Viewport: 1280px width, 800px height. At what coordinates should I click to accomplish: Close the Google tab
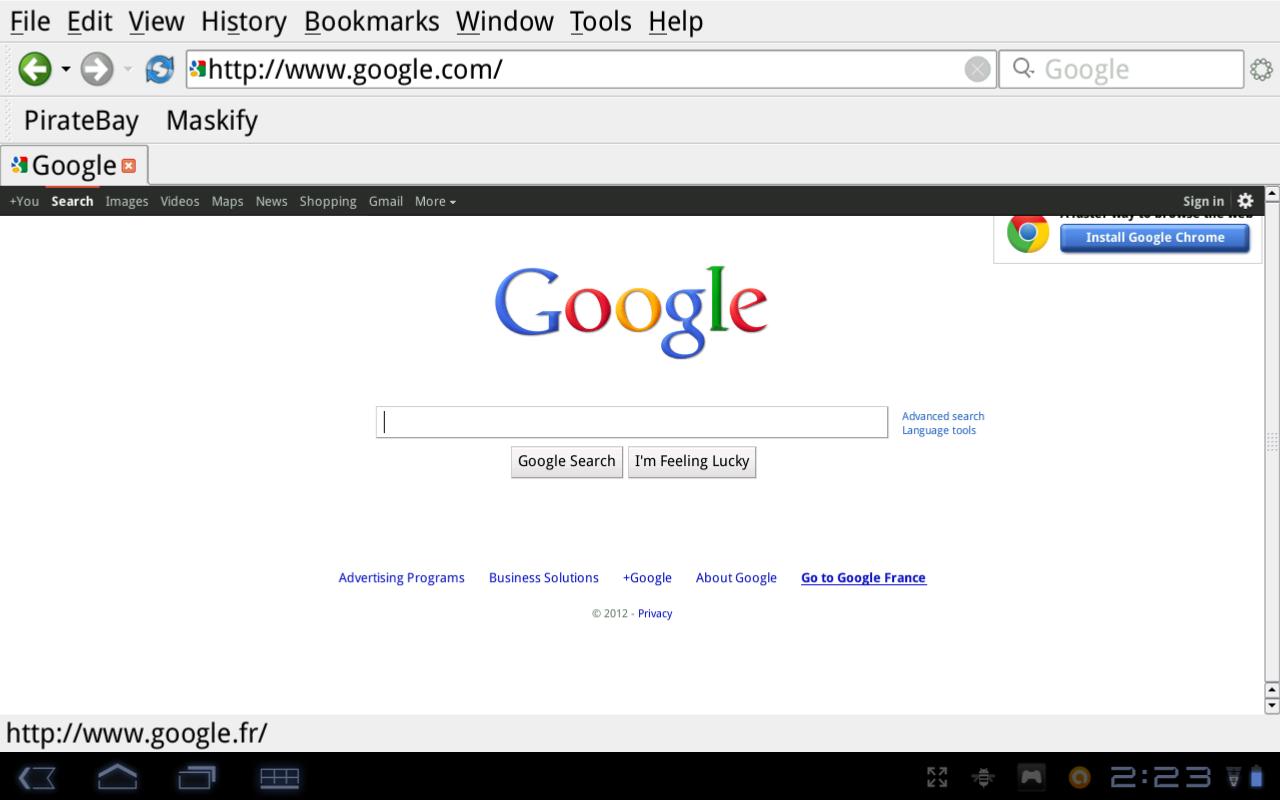coord(128,165)
